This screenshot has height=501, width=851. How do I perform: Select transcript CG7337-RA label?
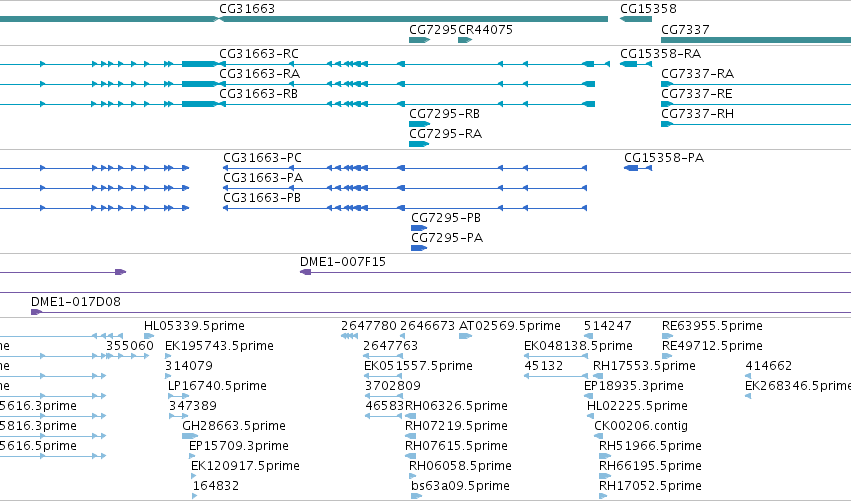pos(697,74)
